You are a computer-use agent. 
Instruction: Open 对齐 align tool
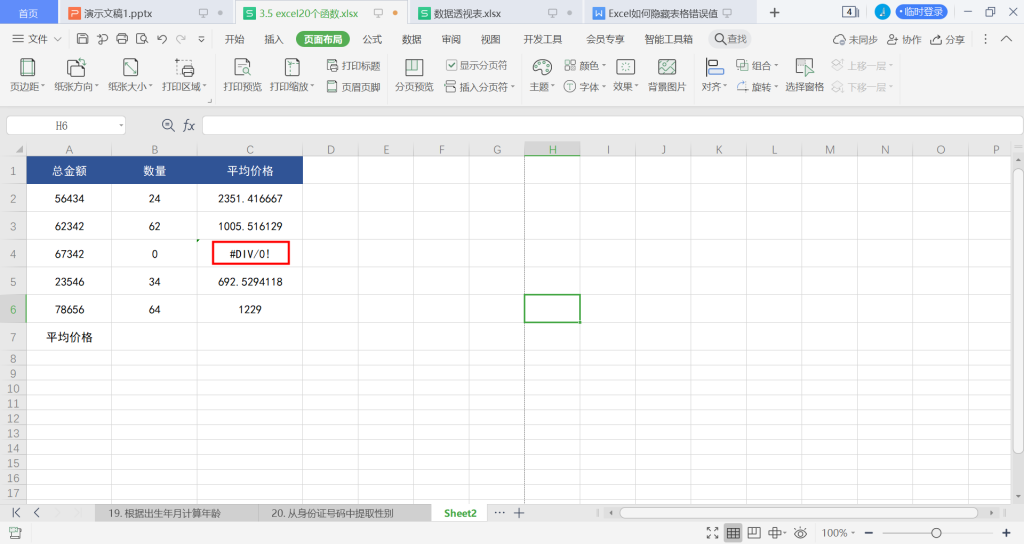714,75
